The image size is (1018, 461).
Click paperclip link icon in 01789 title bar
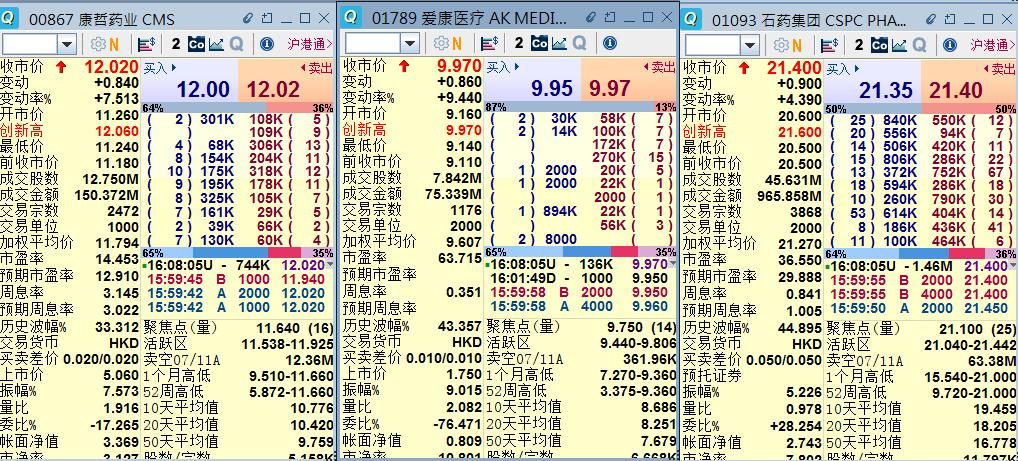point(591,18)
